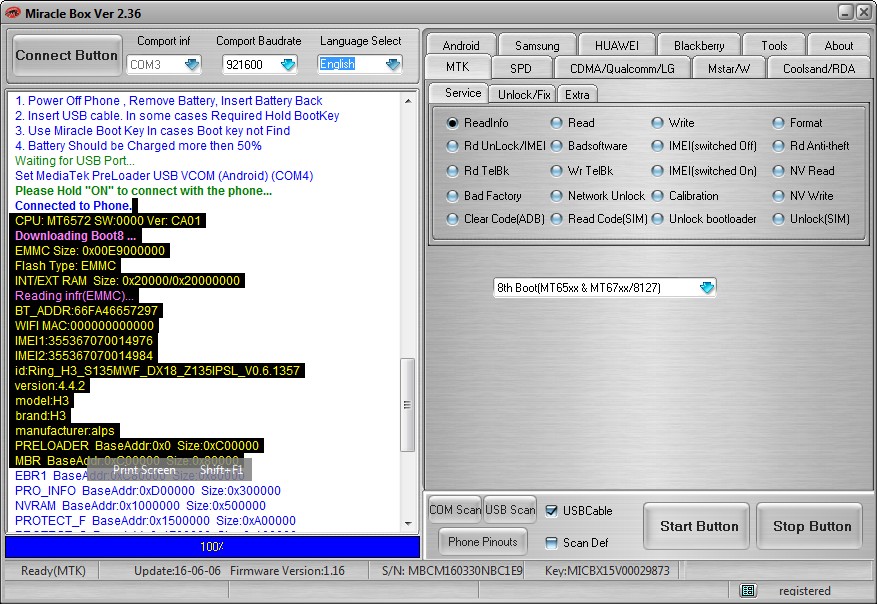Open Phone Pinouts
The width and height of the screenshot is (877, 604).
pos(483,541)
